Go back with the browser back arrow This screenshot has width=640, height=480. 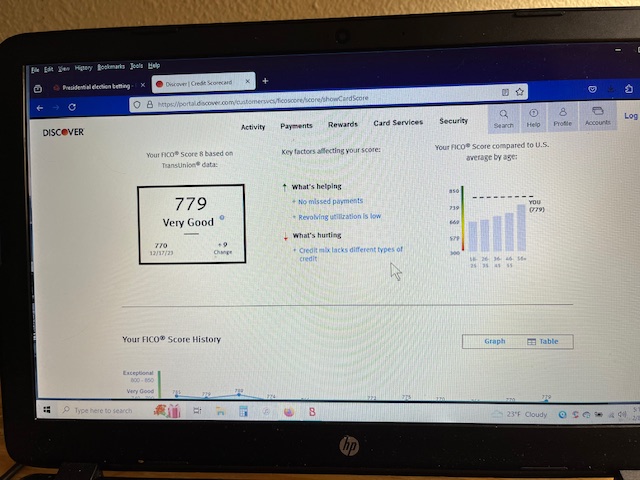(40, 108)
